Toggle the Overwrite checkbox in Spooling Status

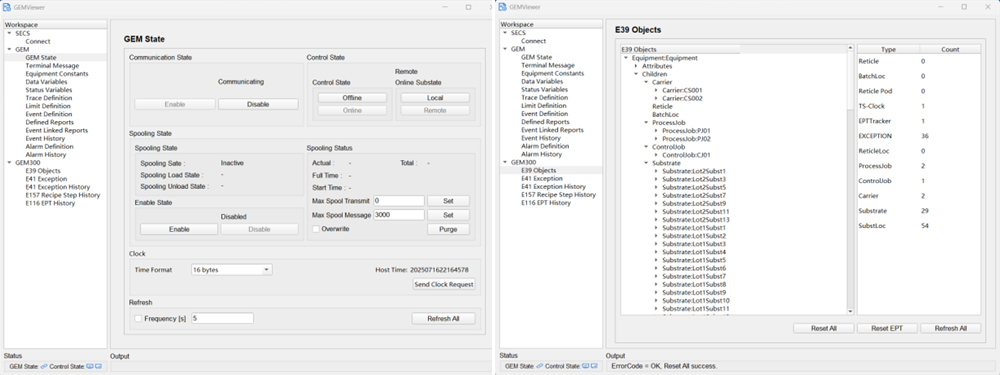315,228
